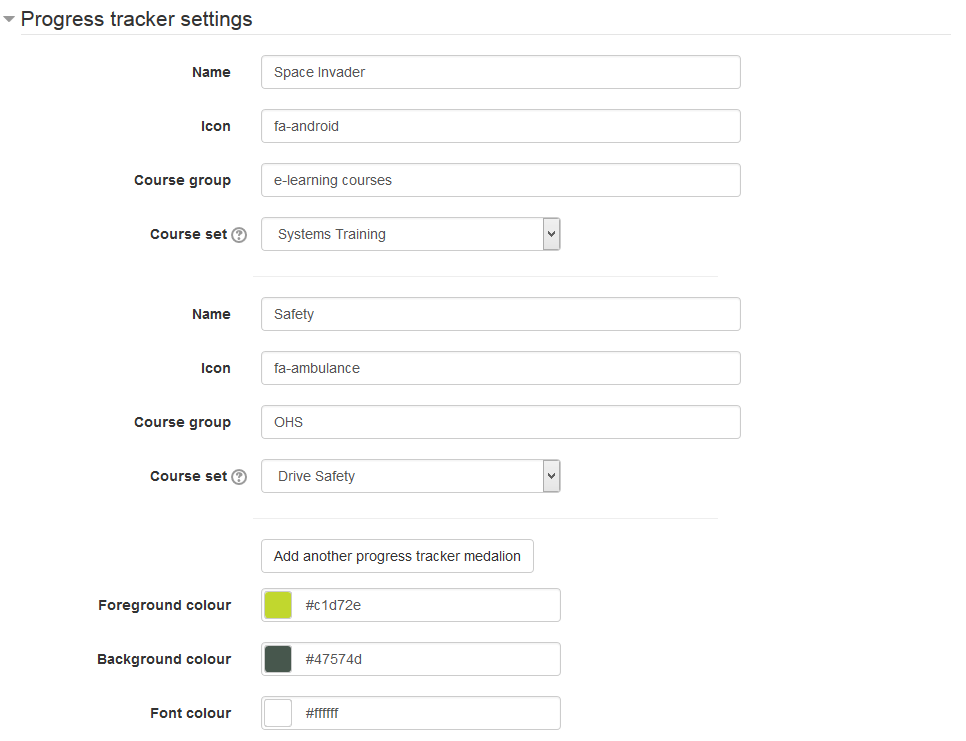This screenshot has width=966, height=741.
Task: Open the Systems Training course set dropdown
Action: 410,234
